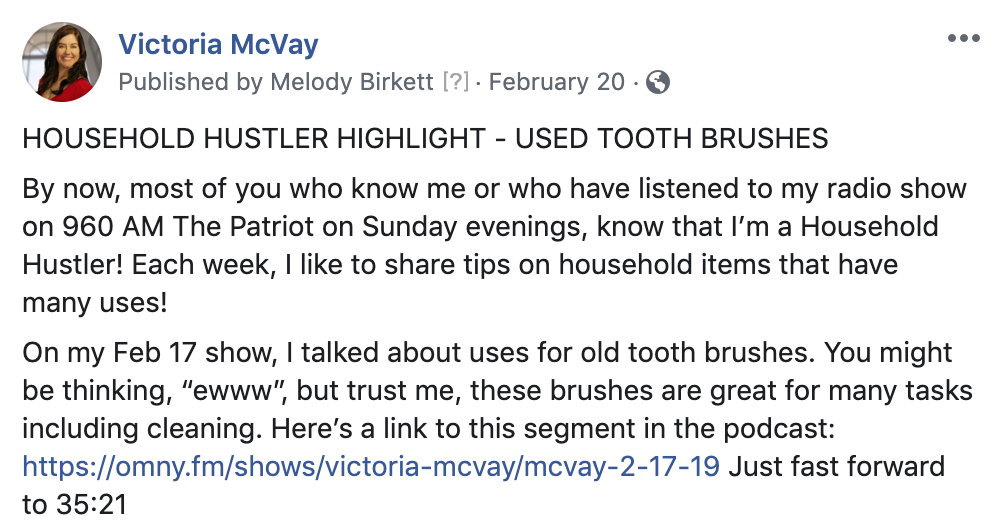994x532 pixels.
Task: Click the [?] publisher help indicator
Action: (456, 82)
